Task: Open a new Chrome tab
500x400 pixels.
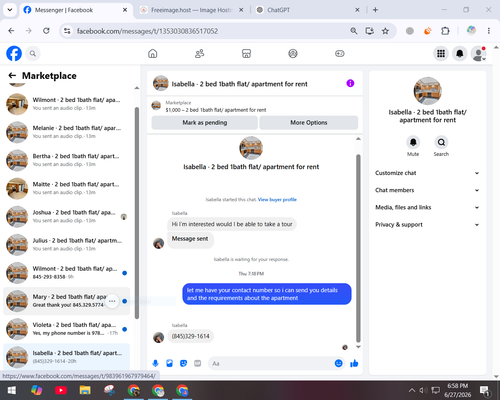Action: [375, 10]
